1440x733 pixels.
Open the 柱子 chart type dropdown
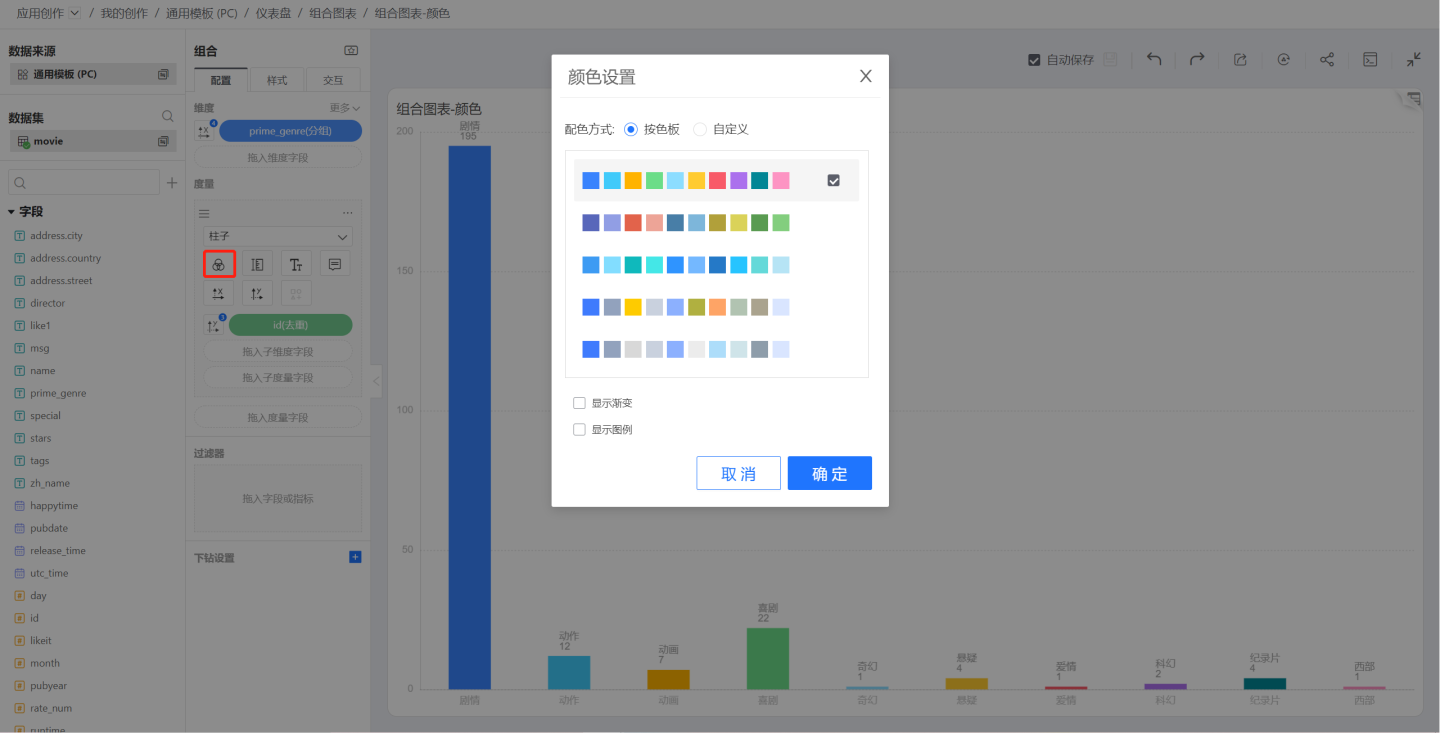(x=277, y=237)
